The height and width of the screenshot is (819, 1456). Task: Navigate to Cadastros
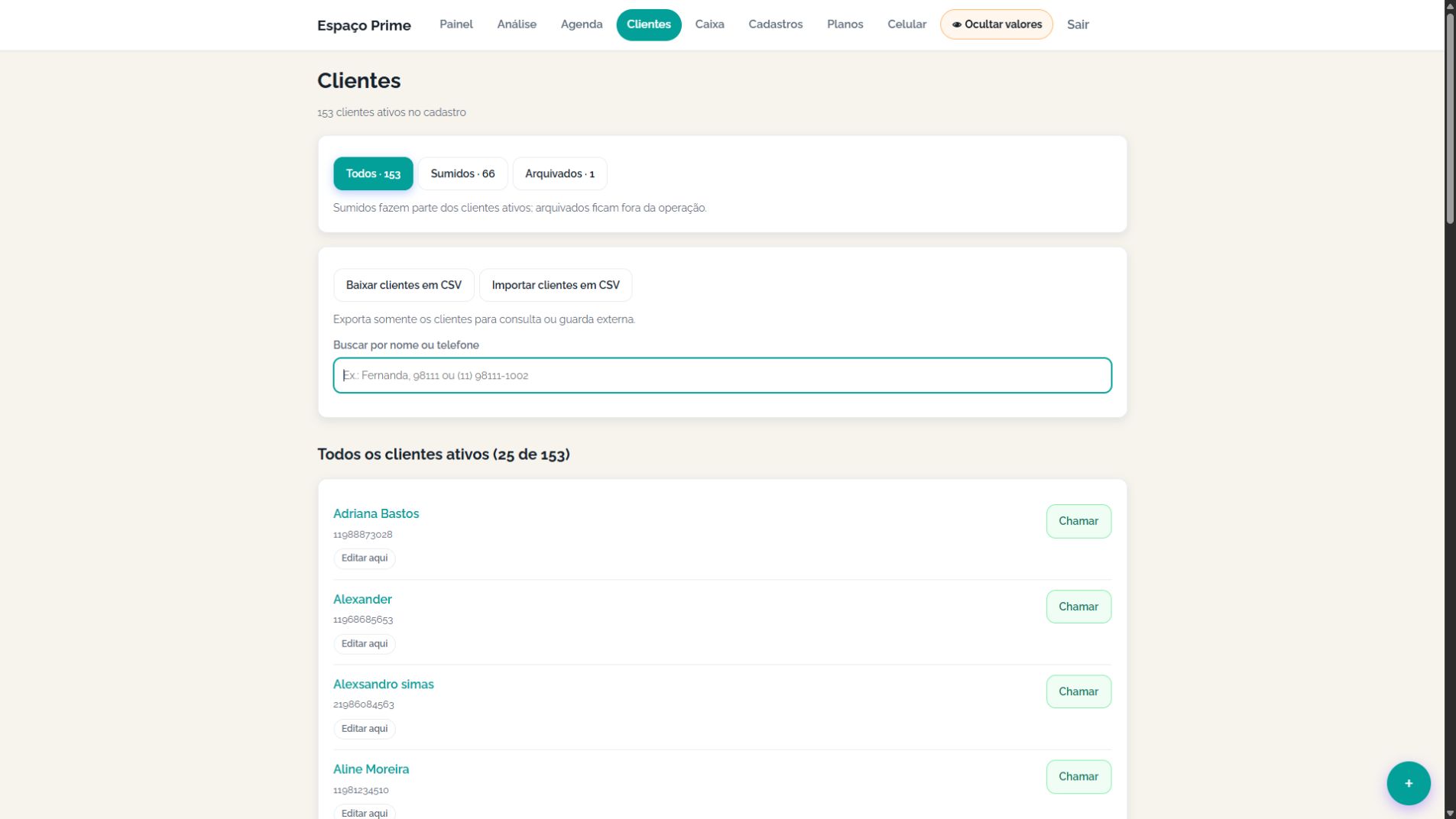tap(775, 24)
